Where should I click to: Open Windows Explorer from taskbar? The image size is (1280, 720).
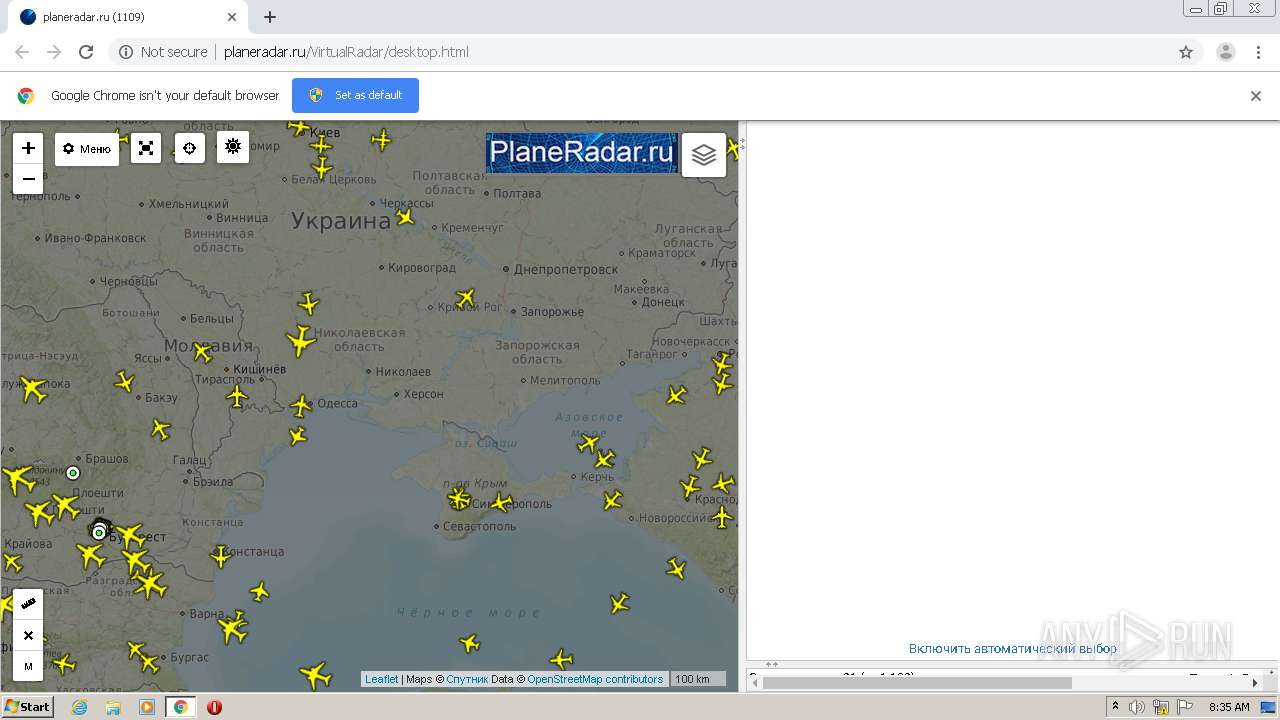(113, 707)
